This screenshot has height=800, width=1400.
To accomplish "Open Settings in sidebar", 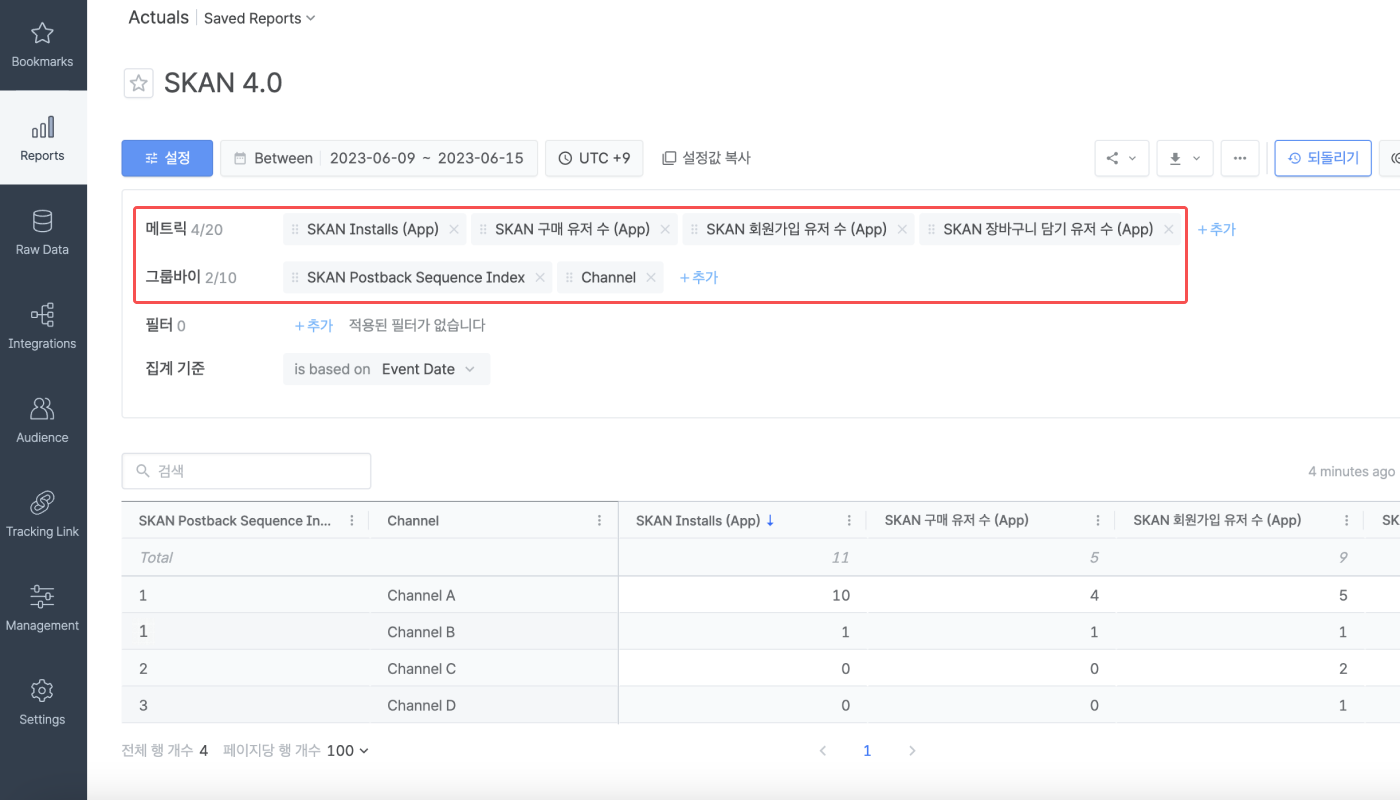I will tap(42, 703).
